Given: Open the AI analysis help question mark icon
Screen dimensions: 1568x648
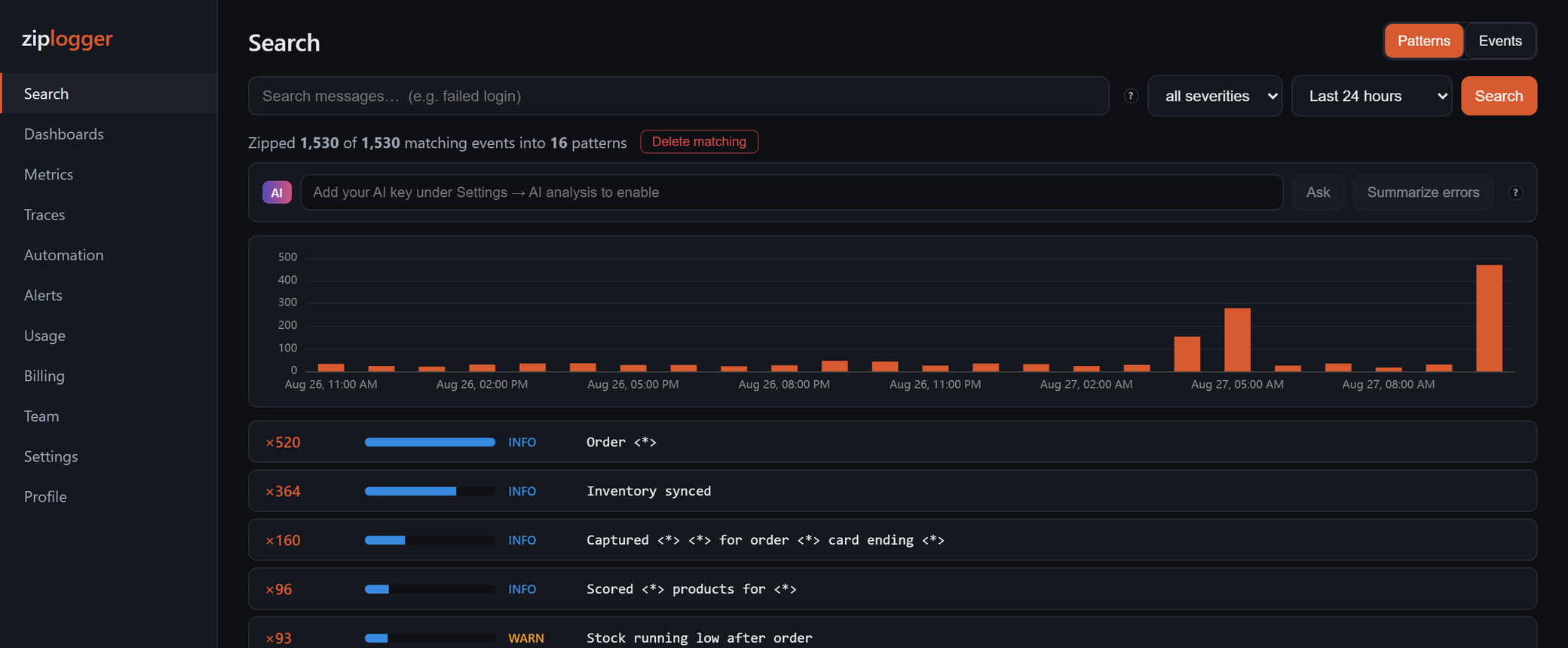Looking at the screenshot, I should (1514, 192).
